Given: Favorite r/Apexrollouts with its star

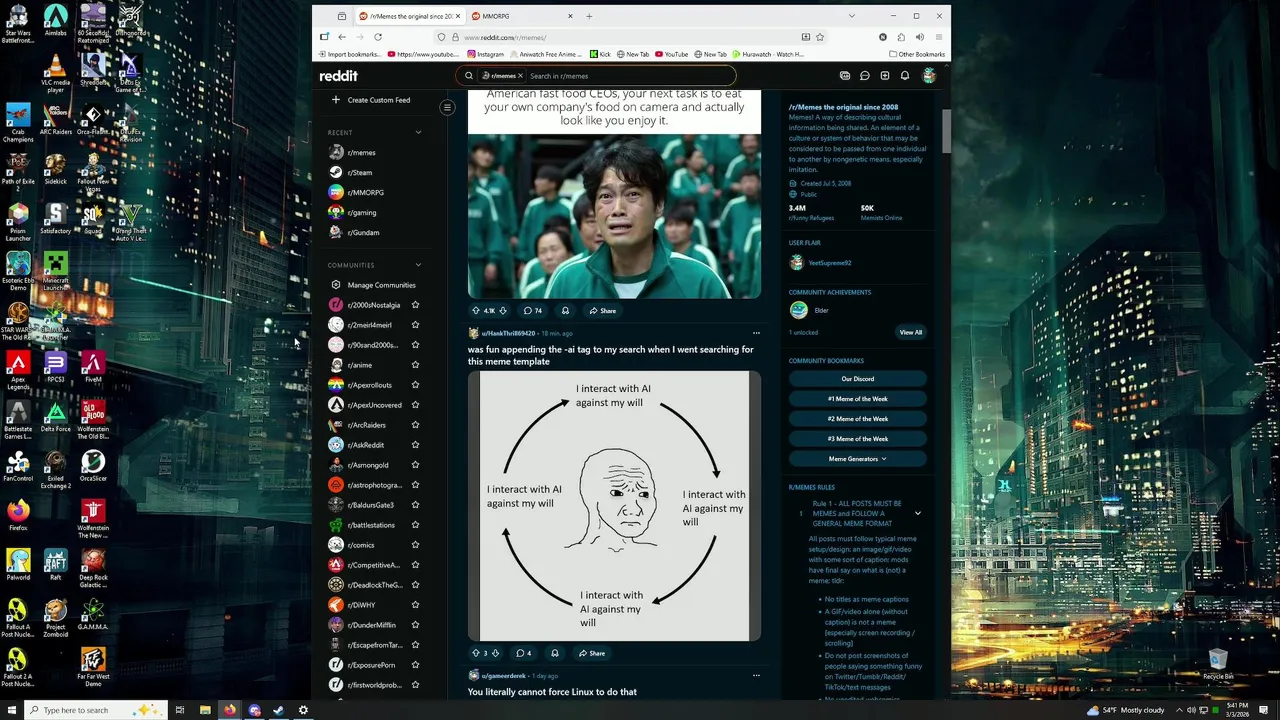Looking at the screenshot, I should tap(415, 385).
